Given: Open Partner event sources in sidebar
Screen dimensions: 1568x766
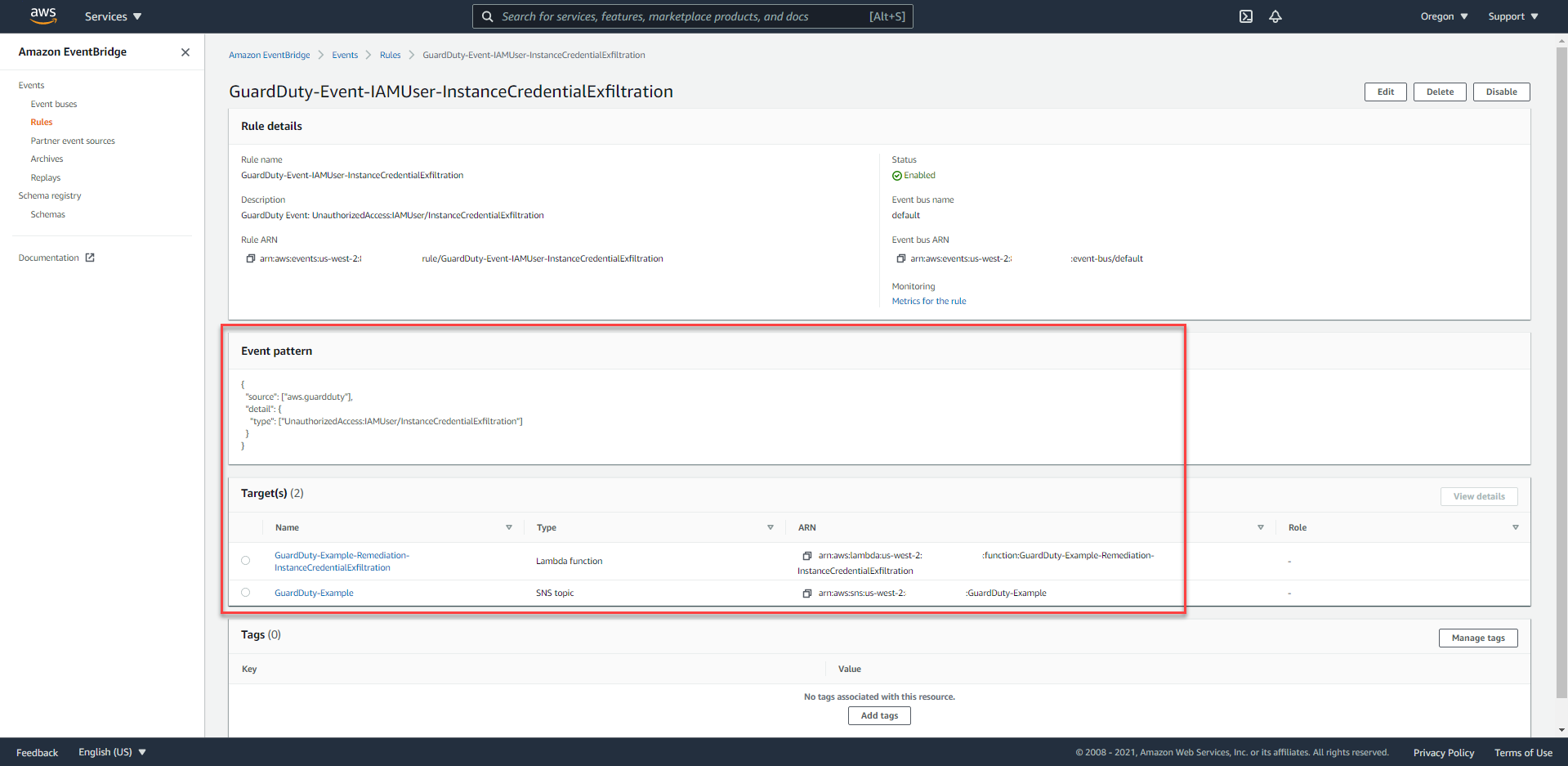Looking at the screenshot, I should [73, 141].
